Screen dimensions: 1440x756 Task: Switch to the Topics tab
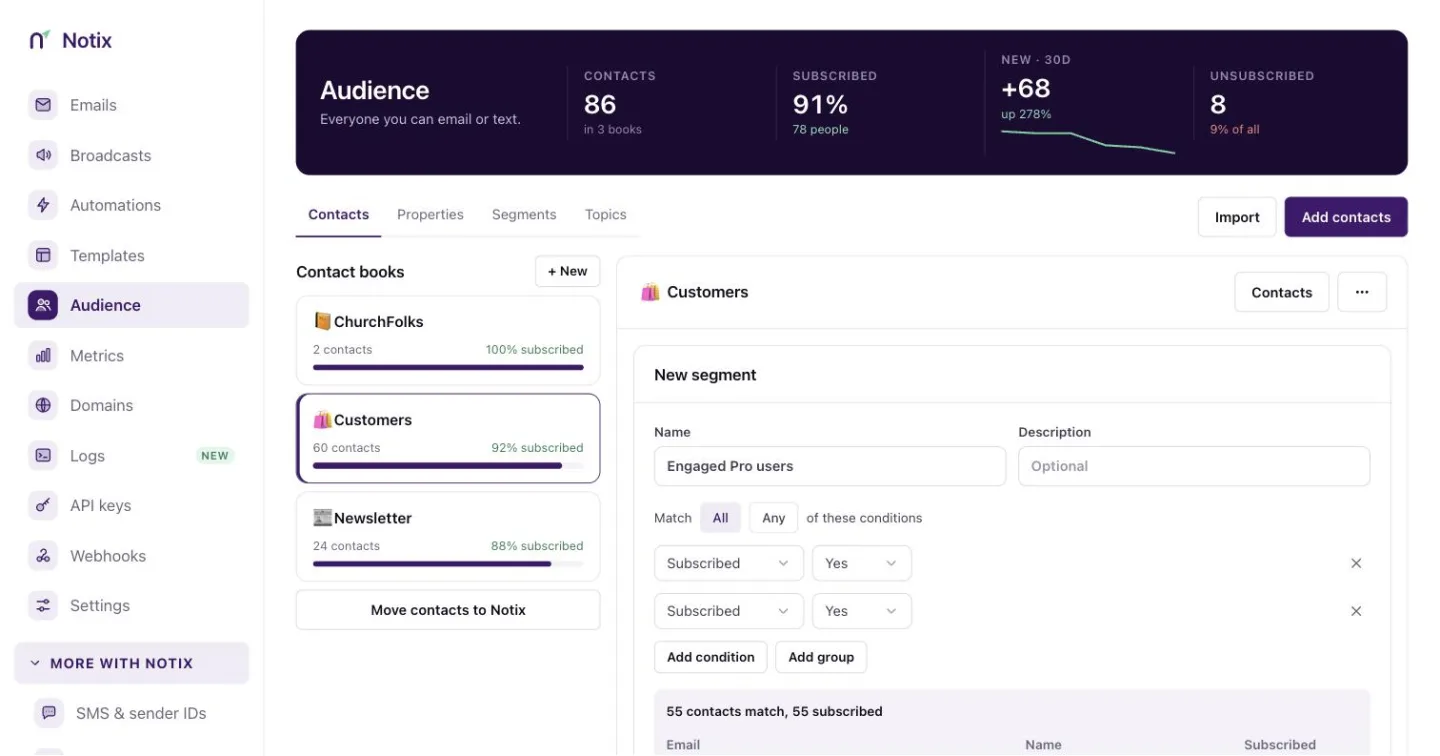click(x=606, y=215)
